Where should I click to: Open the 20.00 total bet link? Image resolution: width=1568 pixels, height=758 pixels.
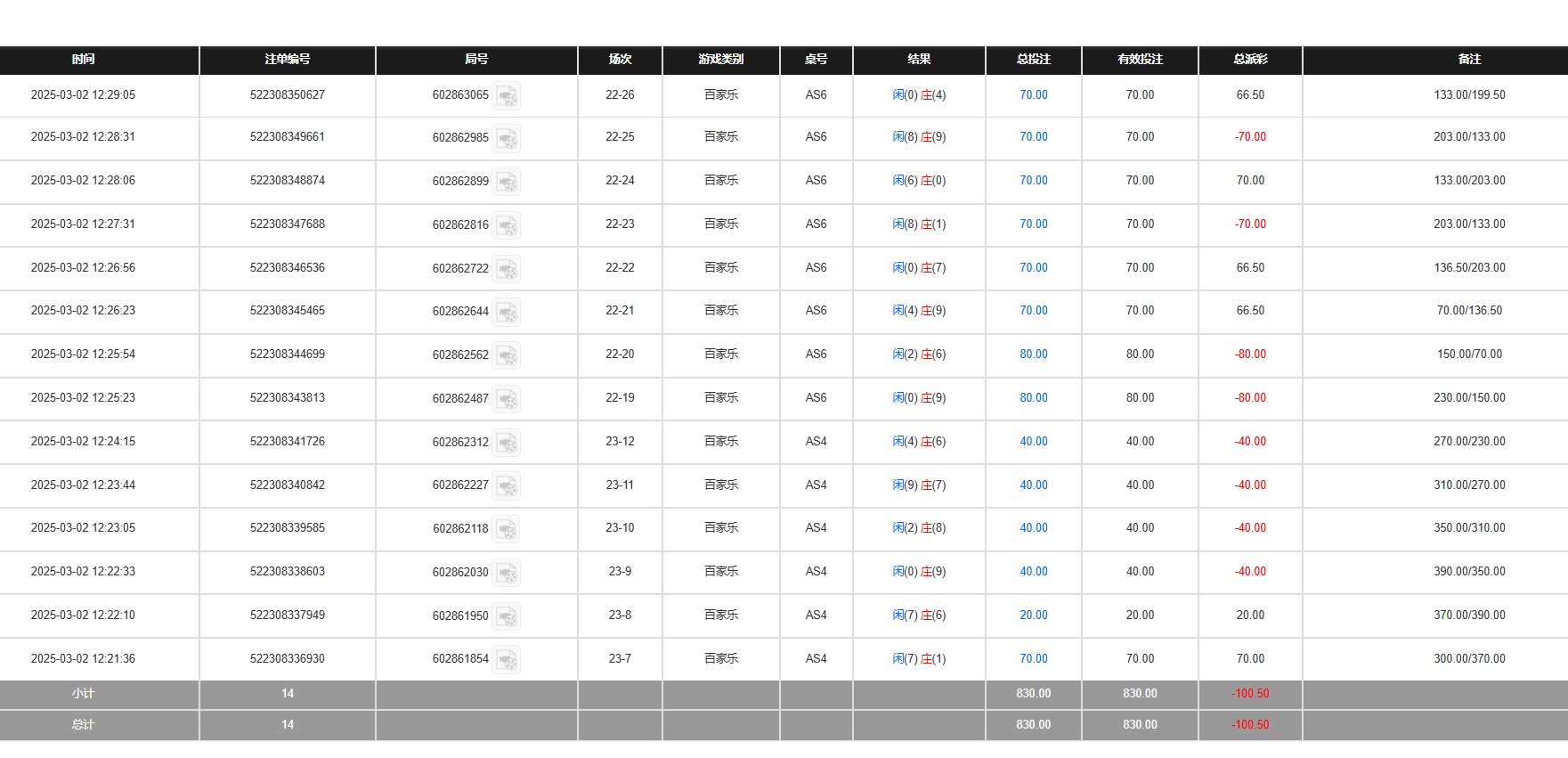pos(1033,615)
